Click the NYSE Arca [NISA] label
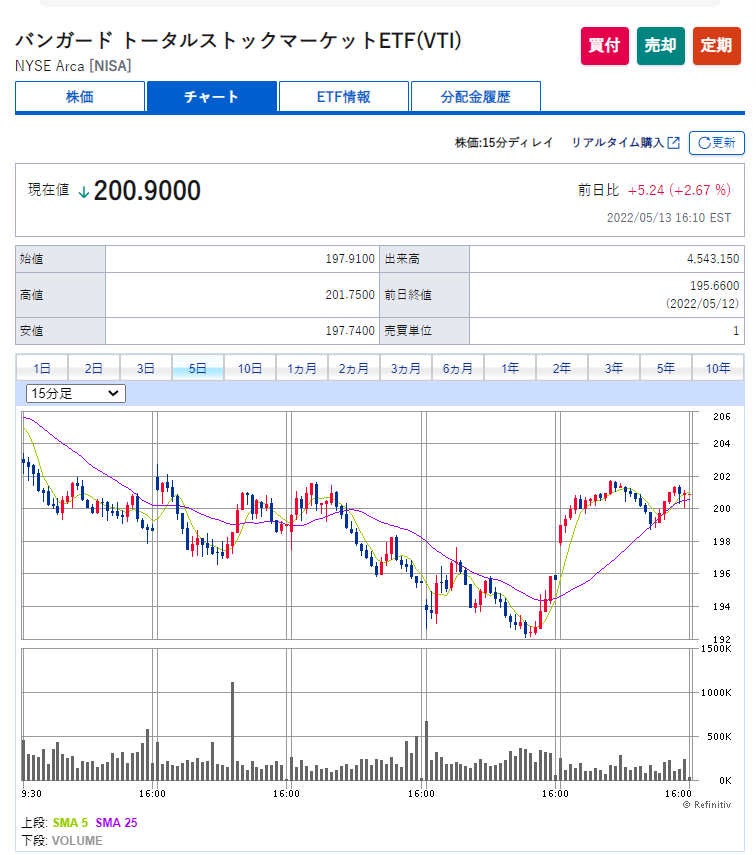756x855 pixels. 73,66
